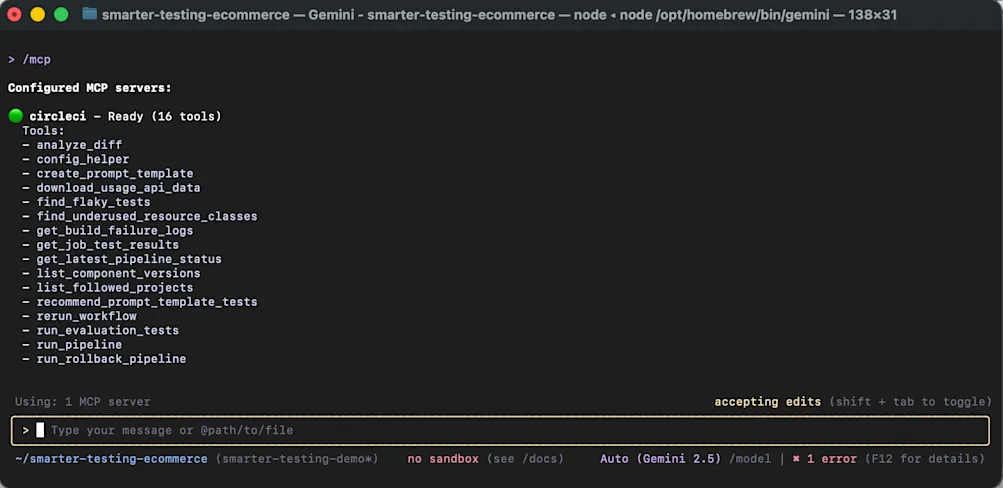Select the config_helper tool entry
This screenshot has height=488, width=1003.
tap(83, 159)
